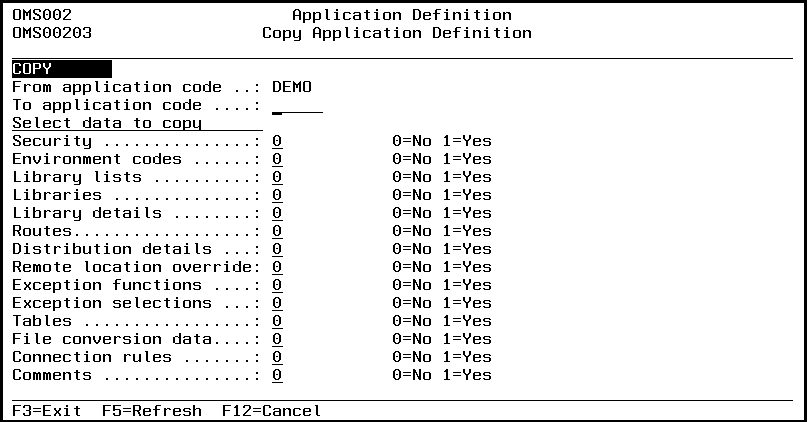
Task: Select the Exception functions value field
Action: coord(277,285)
